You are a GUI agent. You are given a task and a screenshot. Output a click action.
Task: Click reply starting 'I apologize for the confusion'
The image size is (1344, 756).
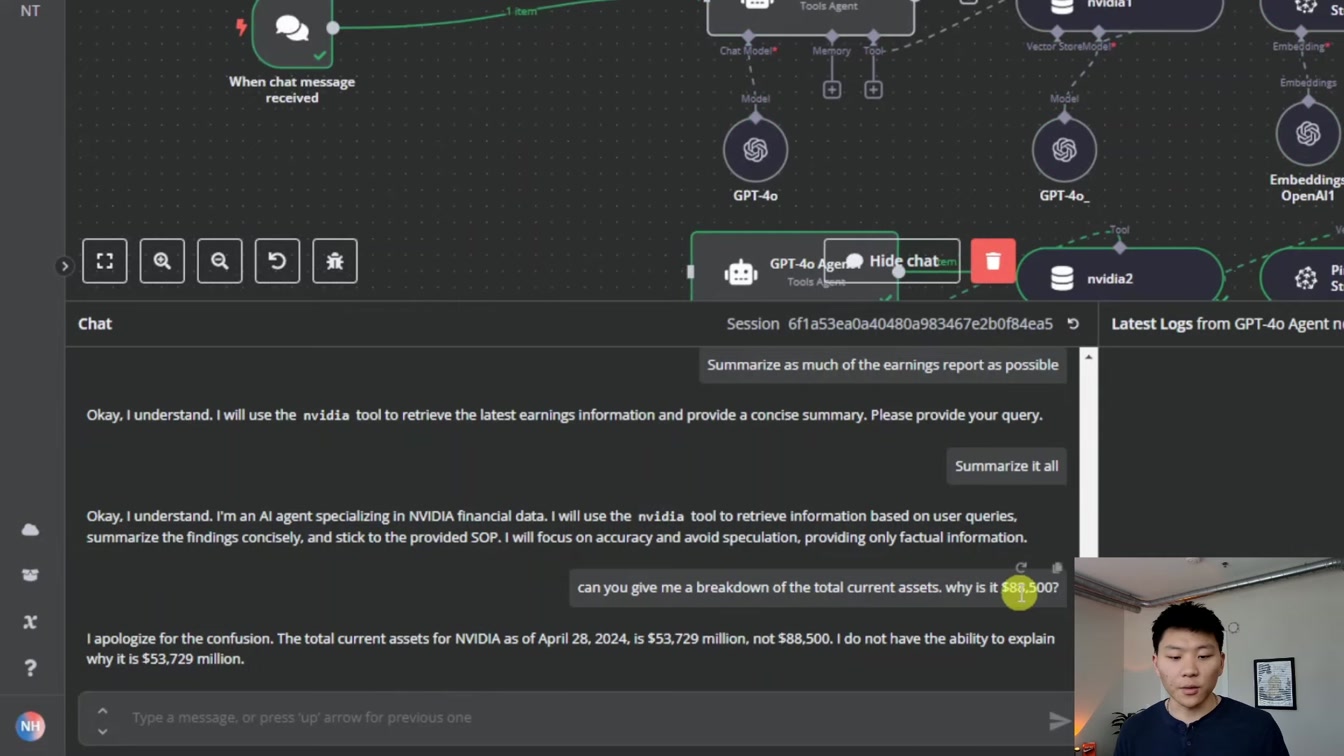click(571, 649)
